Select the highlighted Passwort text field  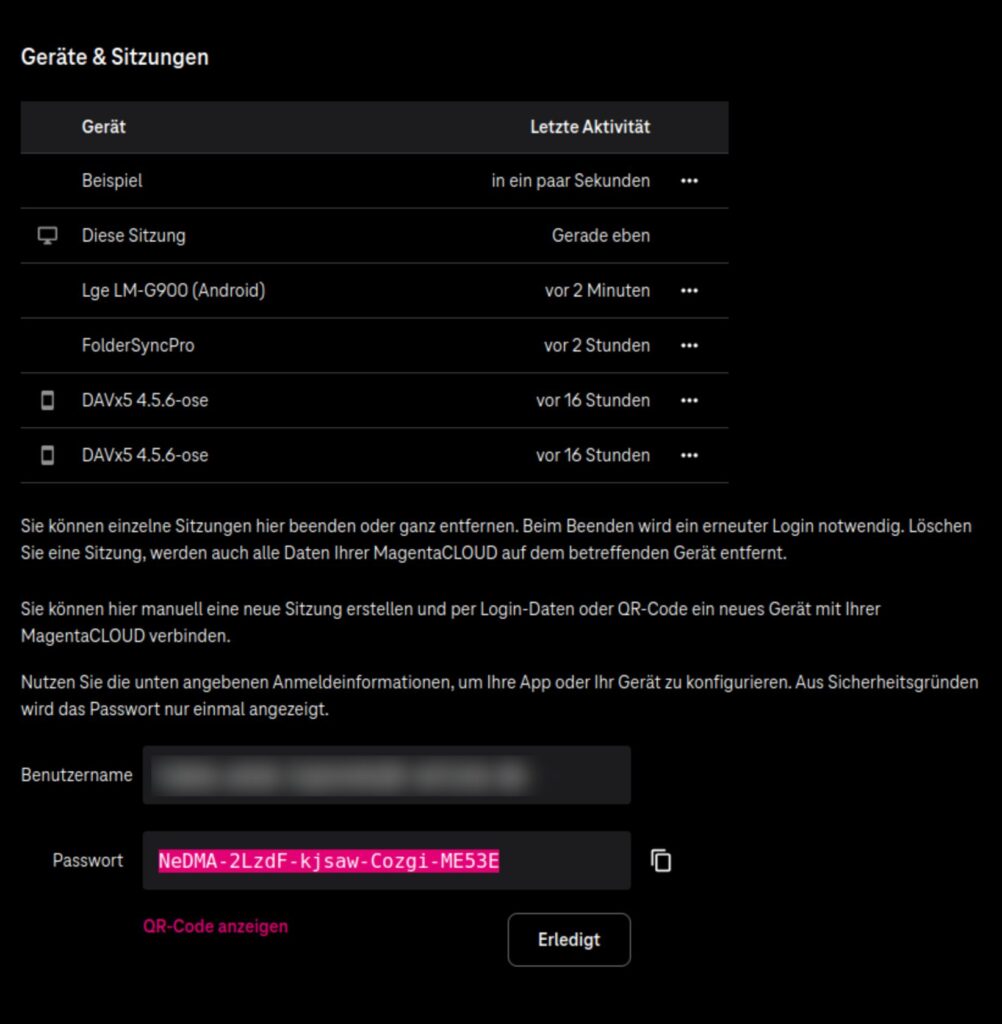386,860
